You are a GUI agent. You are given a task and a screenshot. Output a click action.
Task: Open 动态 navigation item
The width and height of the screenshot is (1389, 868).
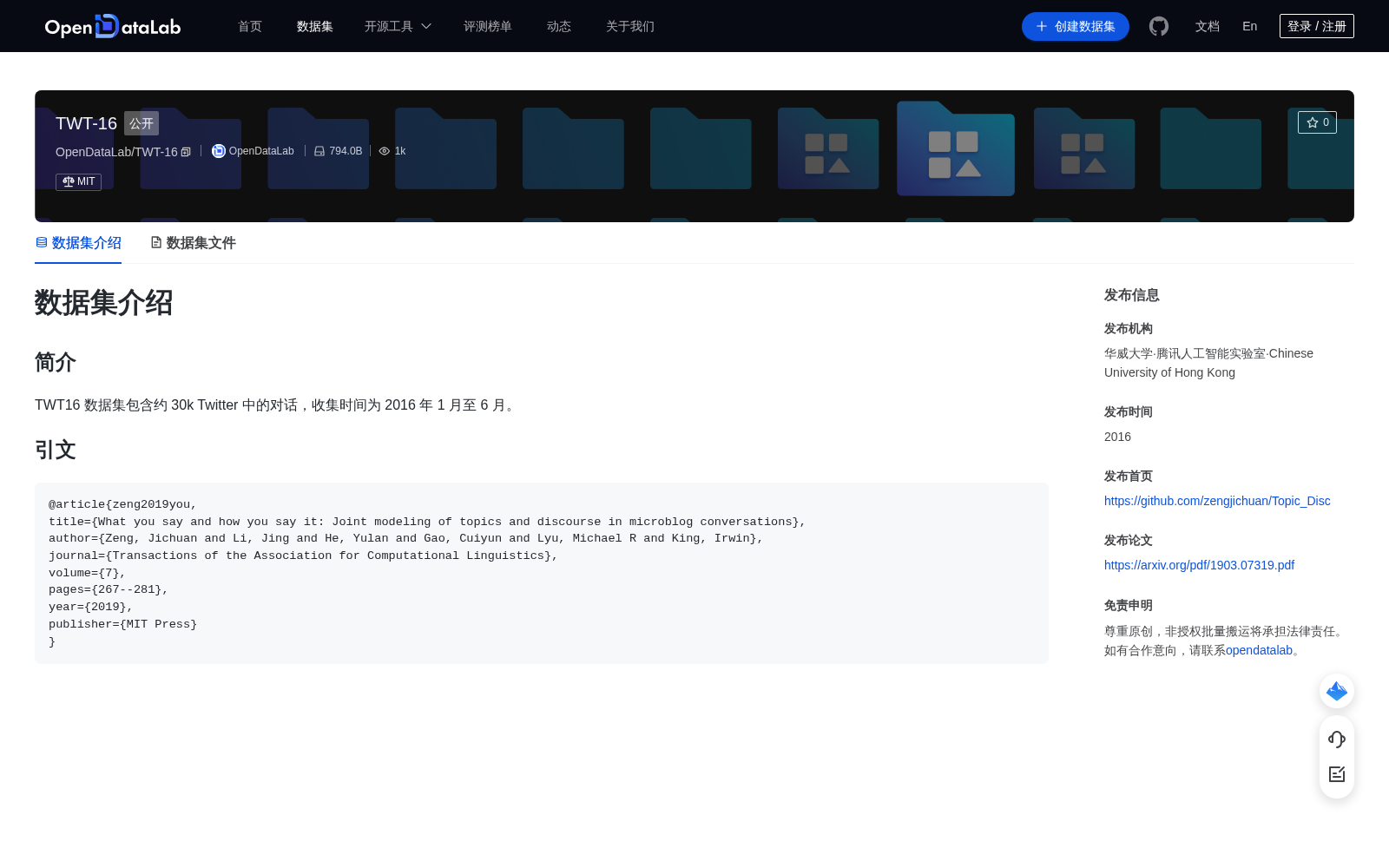[x=559, y=26]
